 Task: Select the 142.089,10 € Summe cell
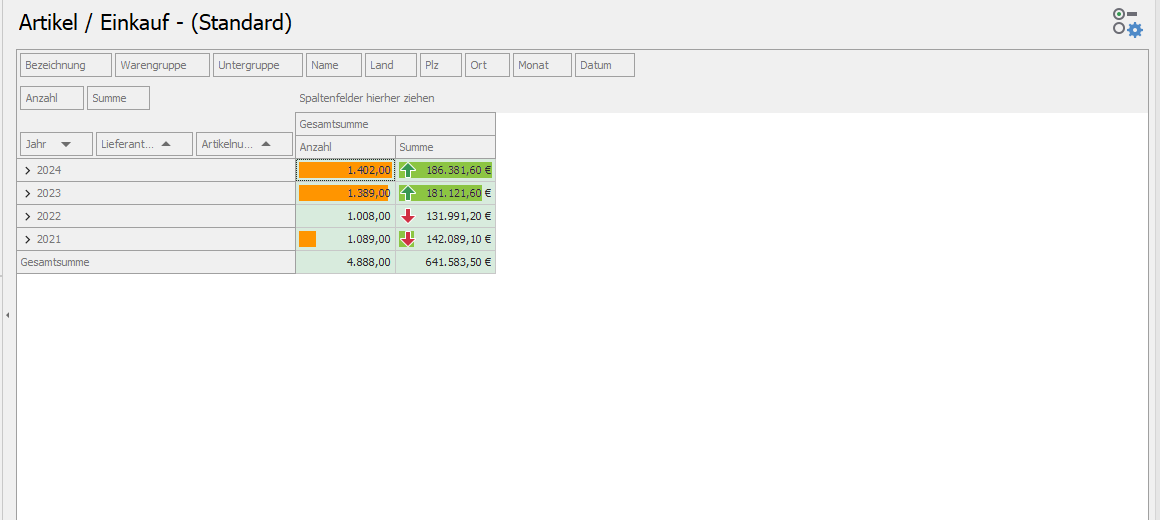click(445, 239)
